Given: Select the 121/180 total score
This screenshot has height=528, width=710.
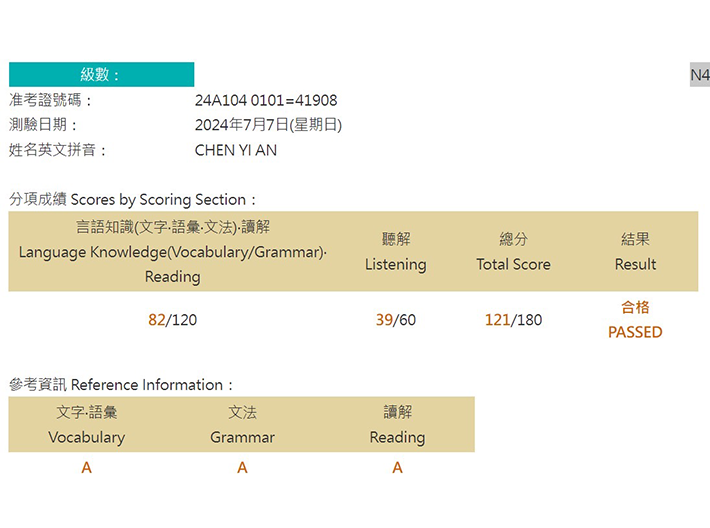Looking at the screenshot, I should 513,320.
